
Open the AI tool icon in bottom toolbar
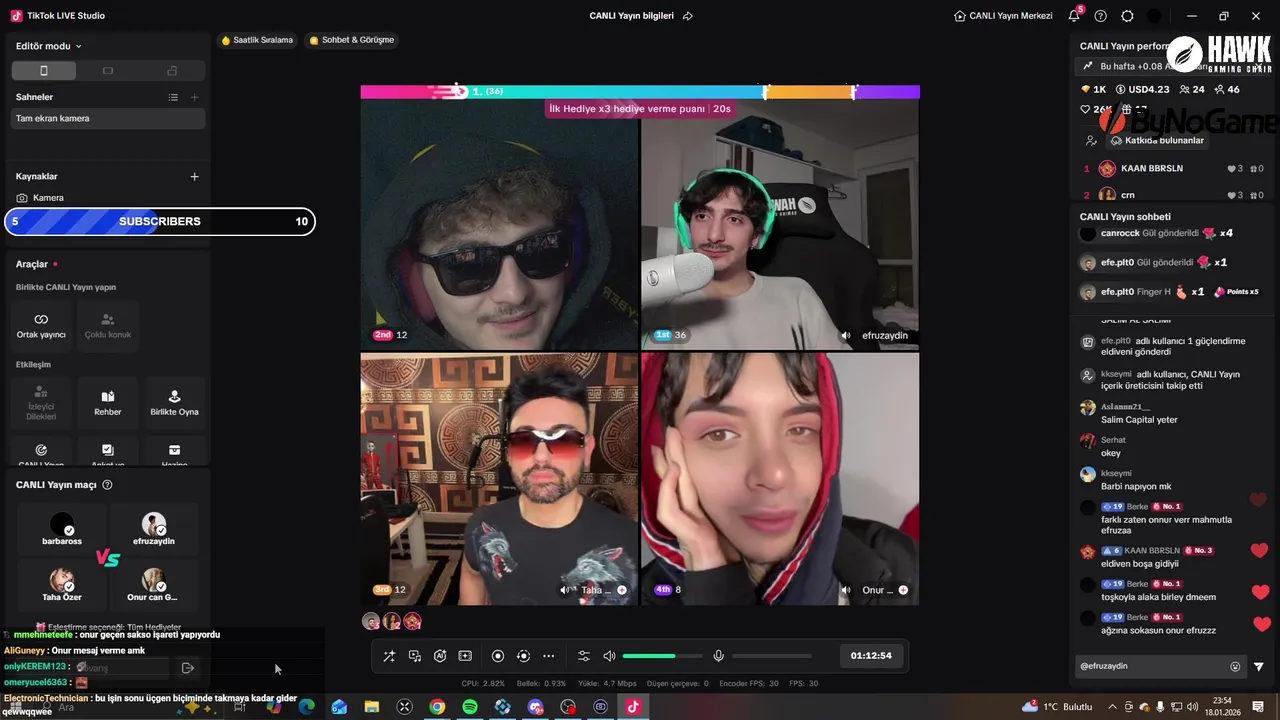tap(440, 656)
